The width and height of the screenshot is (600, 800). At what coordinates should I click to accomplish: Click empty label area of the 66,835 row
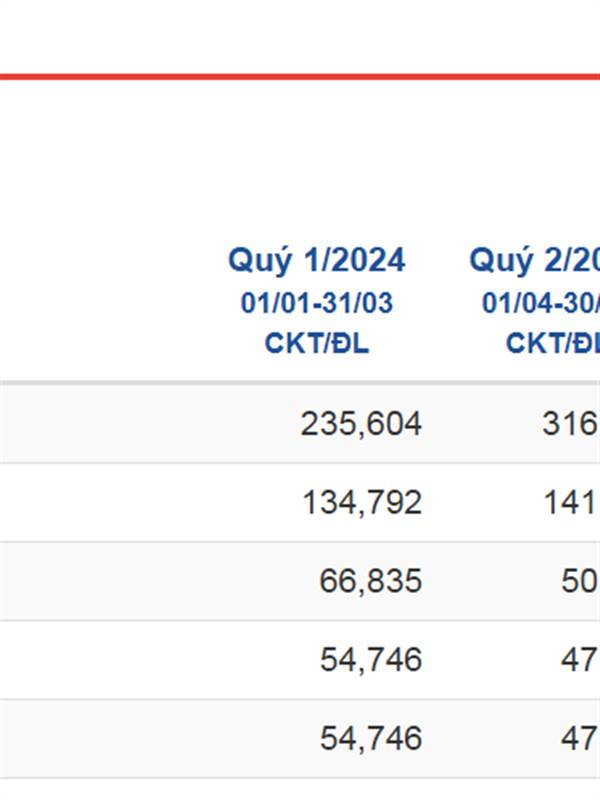click(x=100, y=581)
